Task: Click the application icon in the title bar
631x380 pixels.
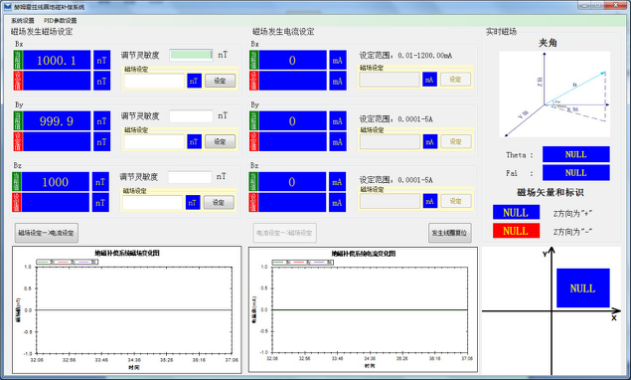Action: [x=7, y=7]
